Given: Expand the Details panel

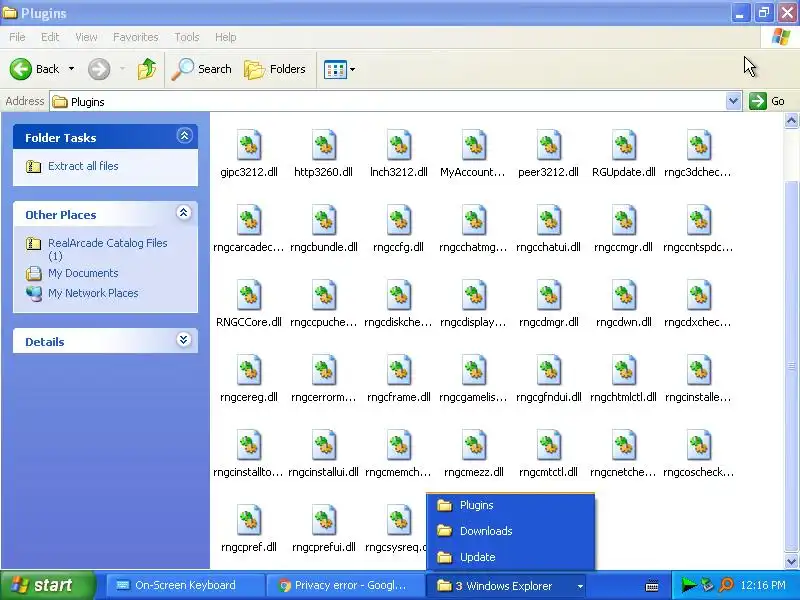Looking at the screenshot, I should pyautogui.click(x=184, y=340).
